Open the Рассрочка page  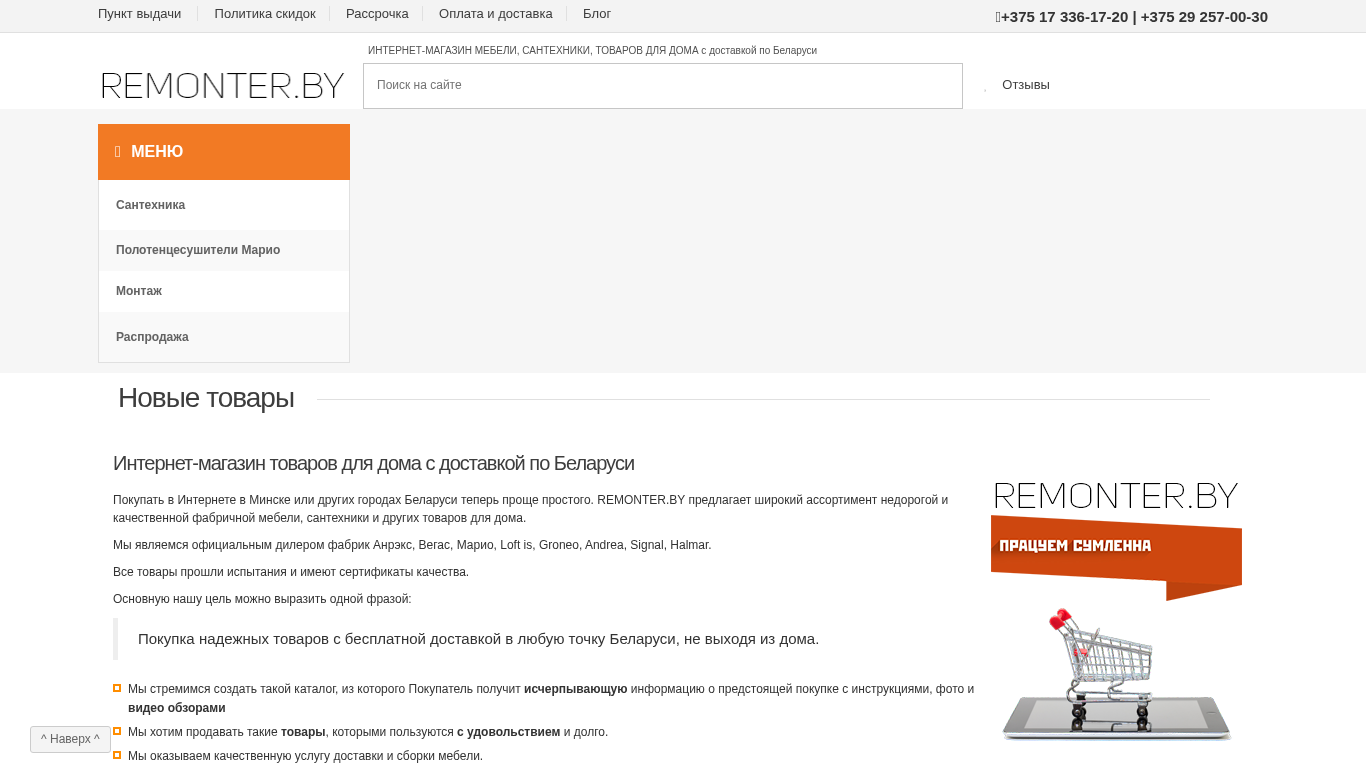[377, 14]
